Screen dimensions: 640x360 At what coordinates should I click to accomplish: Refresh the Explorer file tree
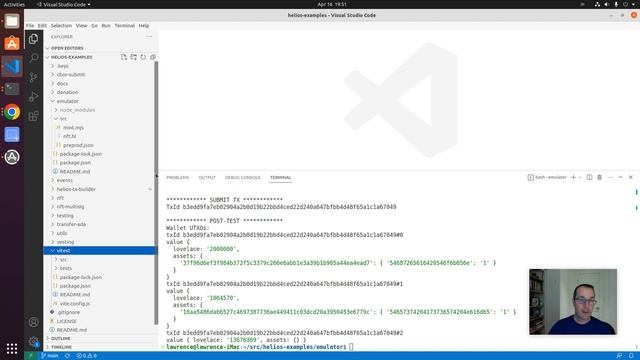(143, 57)
